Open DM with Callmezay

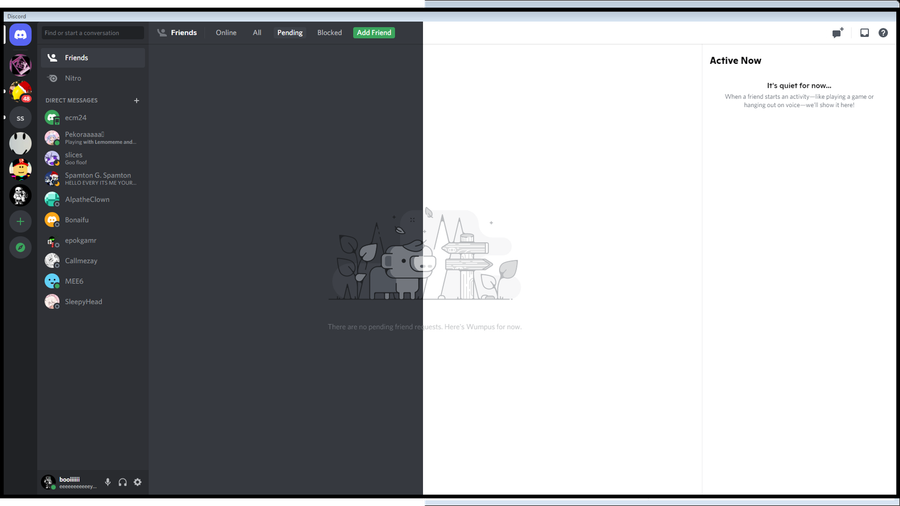[x=93, y=260]
